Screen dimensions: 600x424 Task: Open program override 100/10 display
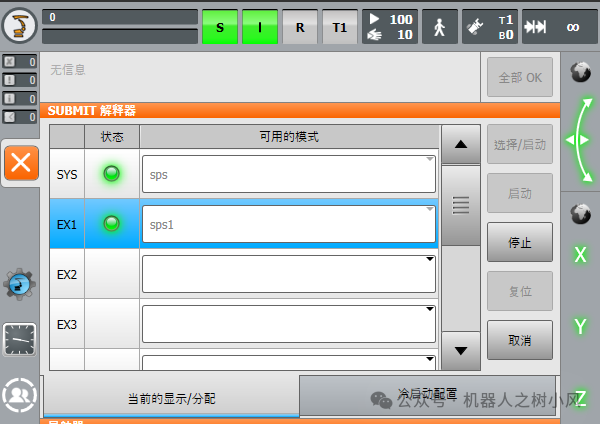pyautogui.click(x=390, y=27)
